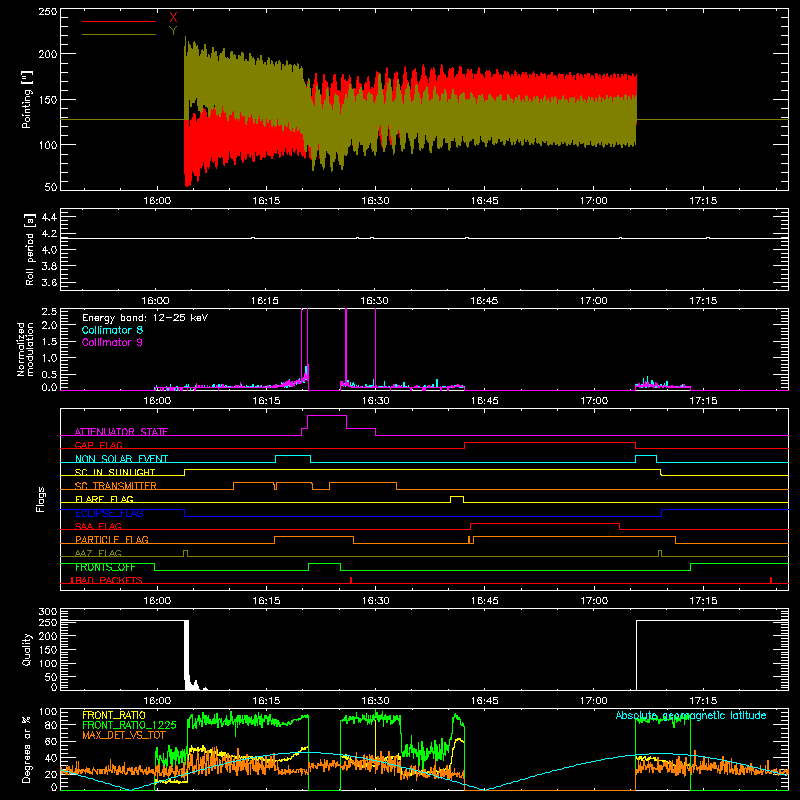Viewport: 800px width, 800px height.
Task: Click the 50 value on the Pointing axis
Action: click(x=51, y=187)
